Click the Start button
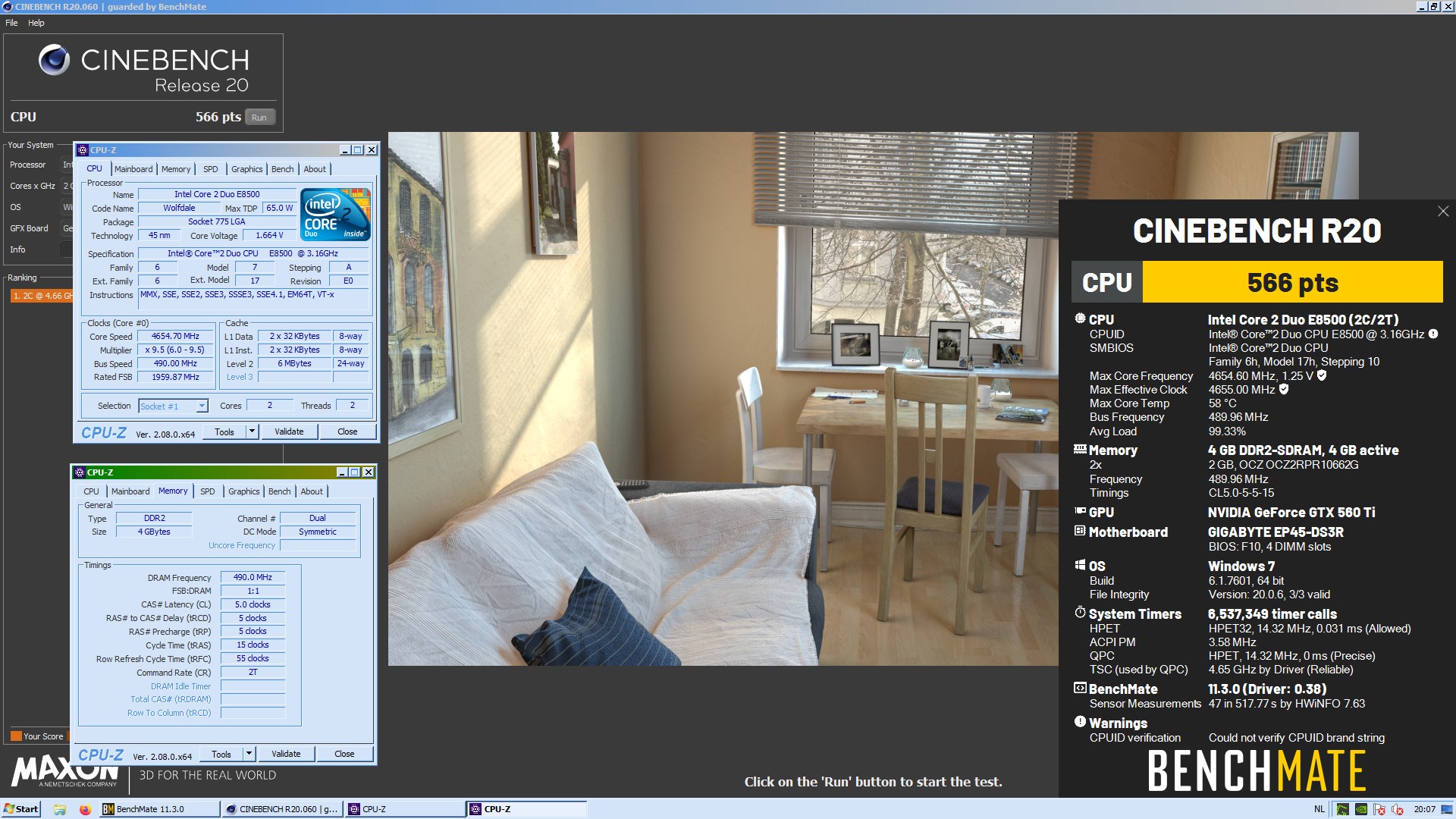1456x819 pixels. click(20, 809)
